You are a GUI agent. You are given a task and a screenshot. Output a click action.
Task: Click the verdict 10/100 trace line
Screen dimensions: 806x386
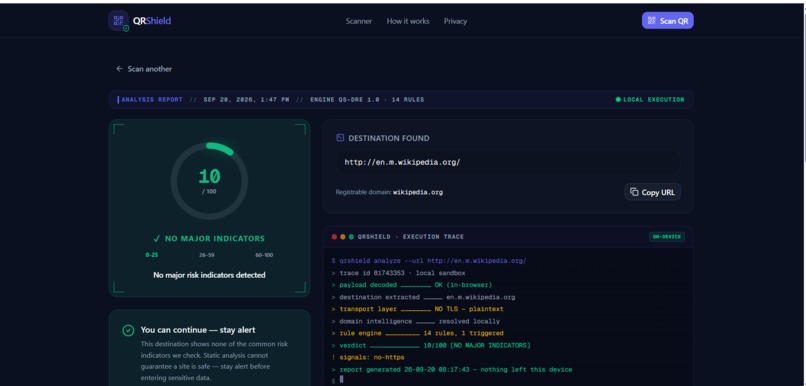(x=431, y=345)
